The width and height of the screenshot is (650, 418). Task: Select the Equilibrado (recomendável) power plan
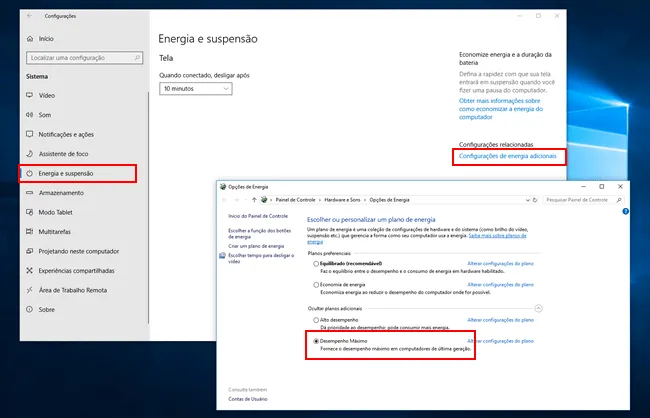tap(318, 263)
